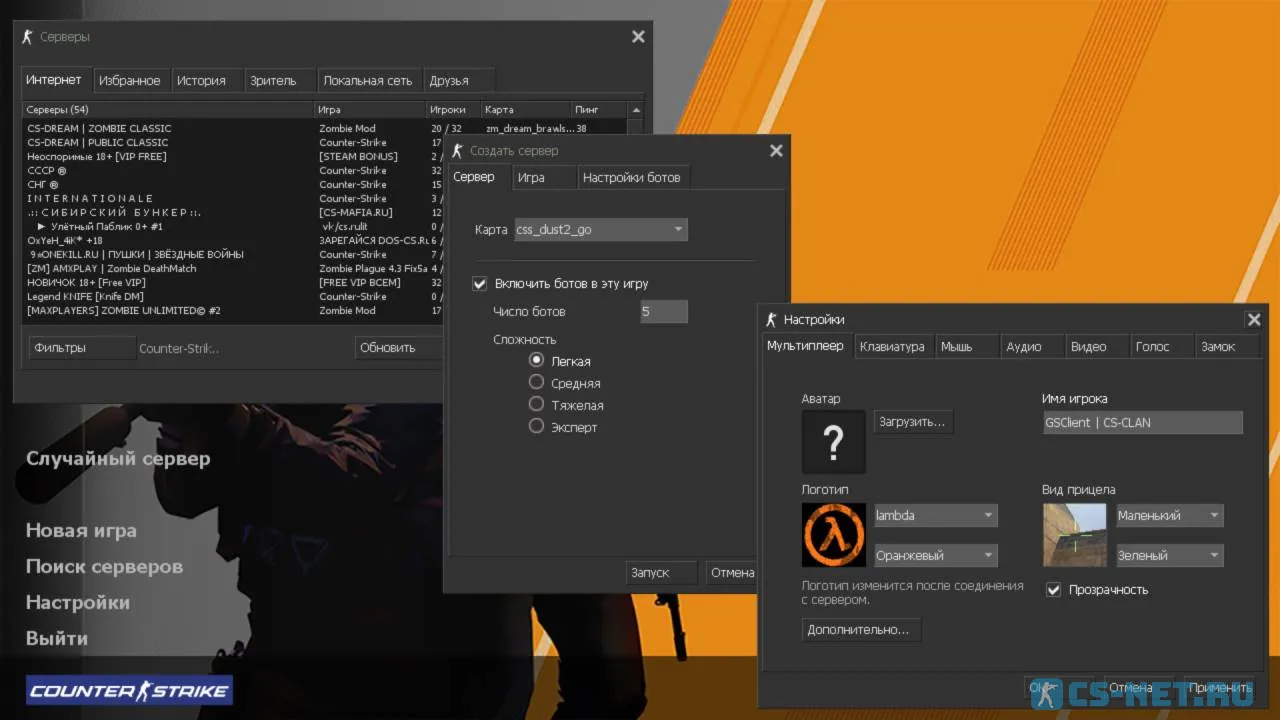Select the Мультиплеер settings tab
This screenshot has width=1280, height=720.
806,346
